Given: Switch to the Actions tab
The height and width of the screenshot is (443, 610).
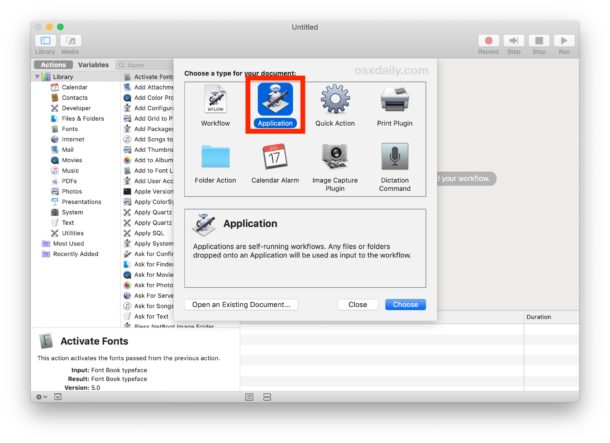Looking at the screenshot, I should click(x=53, y=64).
